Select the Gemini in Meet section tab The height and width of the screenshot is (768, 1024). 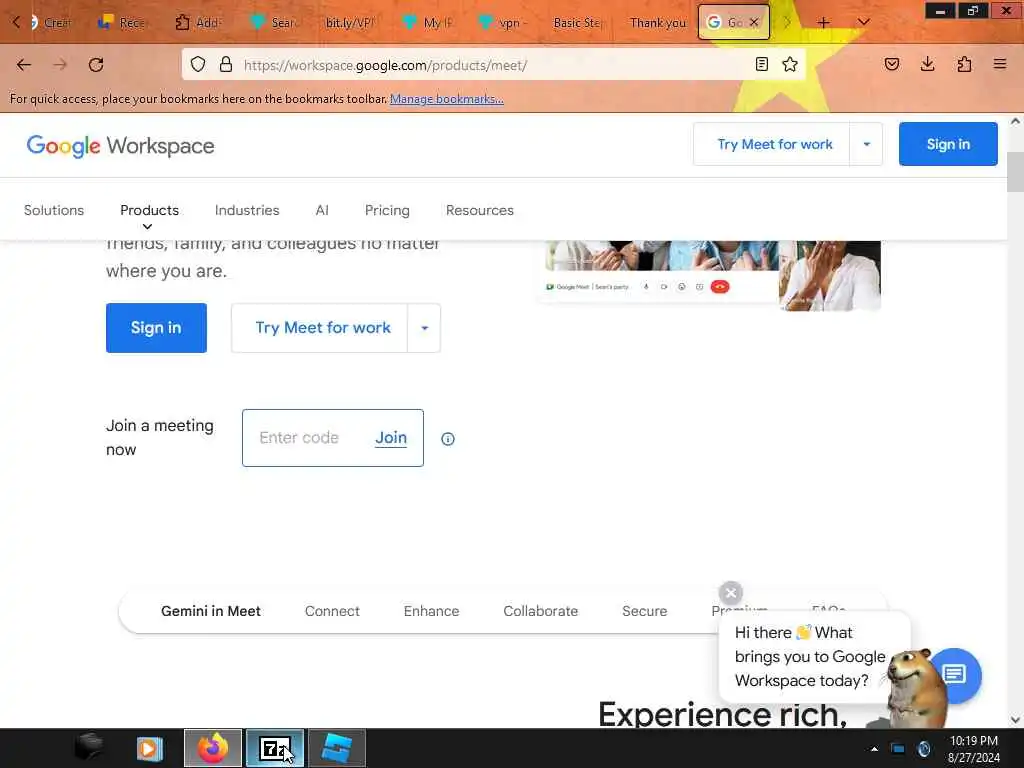(211, 611)
